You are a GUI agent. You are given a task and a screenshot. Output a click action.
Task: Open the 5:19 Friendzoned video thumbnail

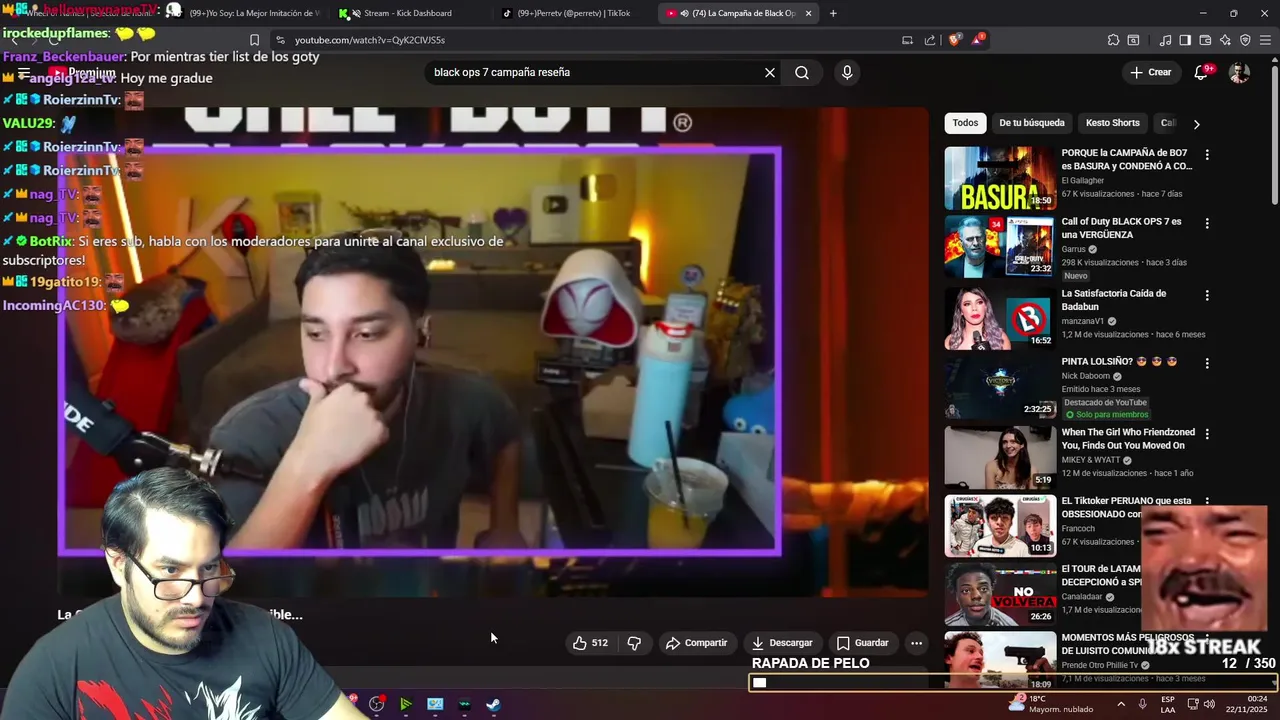pos(1000,457)
